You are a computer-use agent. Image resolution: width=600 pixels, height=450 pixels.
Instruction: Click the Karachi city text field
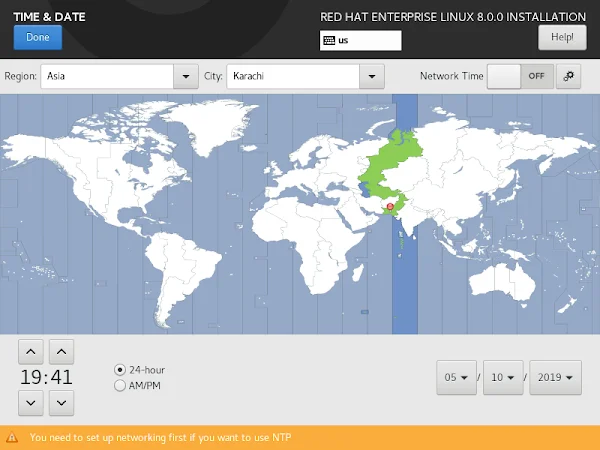[293, 77]
